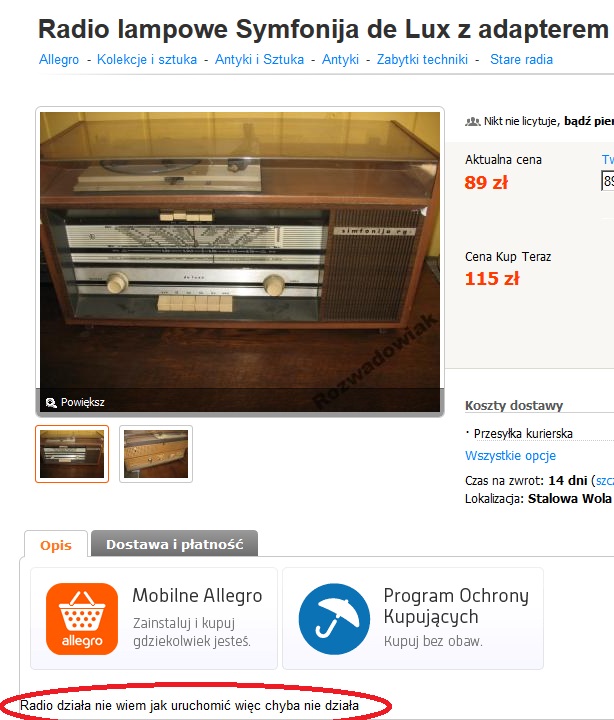Show Wszystkie opcje delivery link

point(510,456)
